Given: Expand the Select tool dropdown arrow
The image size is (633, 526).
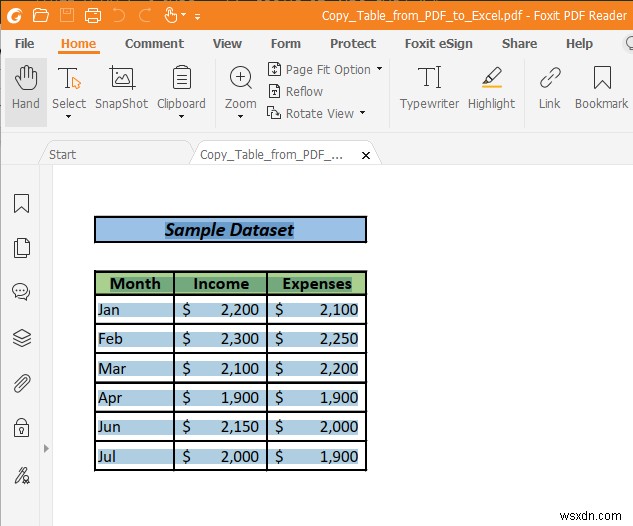Looking at the screenshot, I should click(x=69, y=117).
